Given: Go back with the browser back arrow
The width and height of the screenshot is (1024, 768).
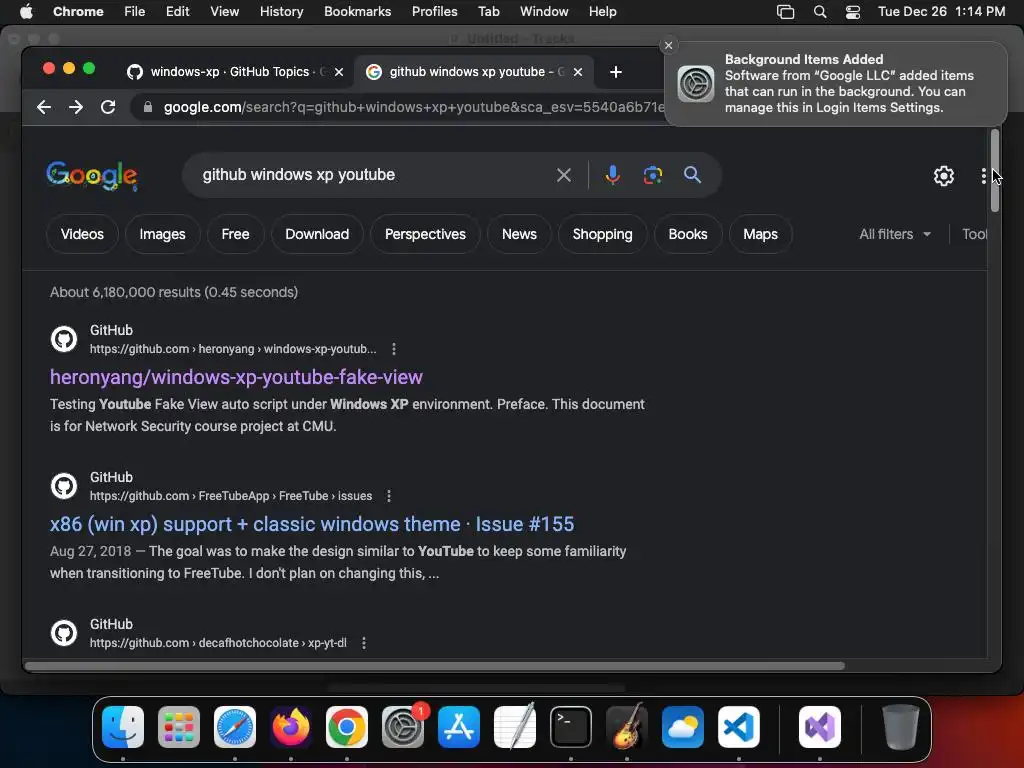Looking at the screenshot, I should click(x=44, y=107).
